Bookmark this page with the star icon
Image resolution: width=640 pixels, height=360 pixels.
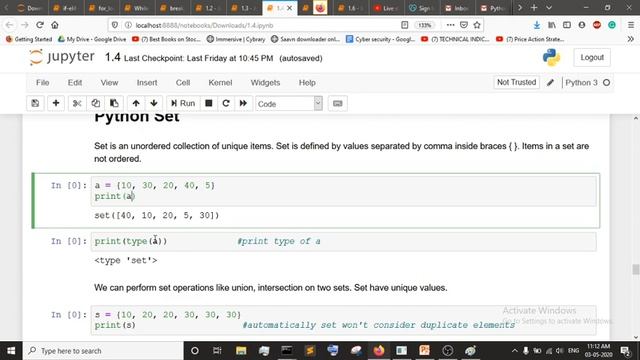pyautogui.click(x=477, y=25)
